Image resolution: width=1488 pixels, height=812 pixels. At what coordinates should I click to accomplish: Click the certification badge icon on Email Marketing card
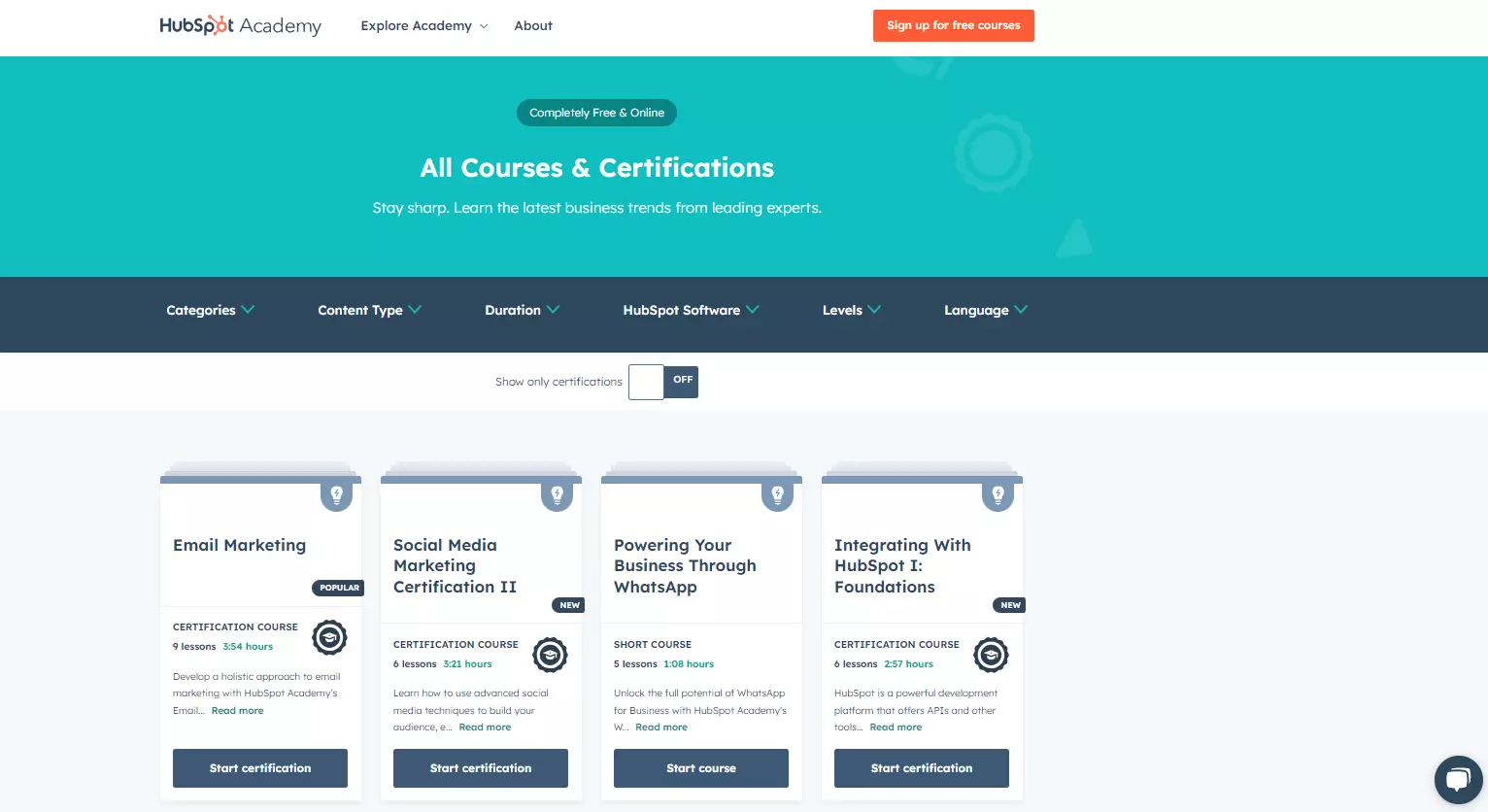(x=329, y=638)
